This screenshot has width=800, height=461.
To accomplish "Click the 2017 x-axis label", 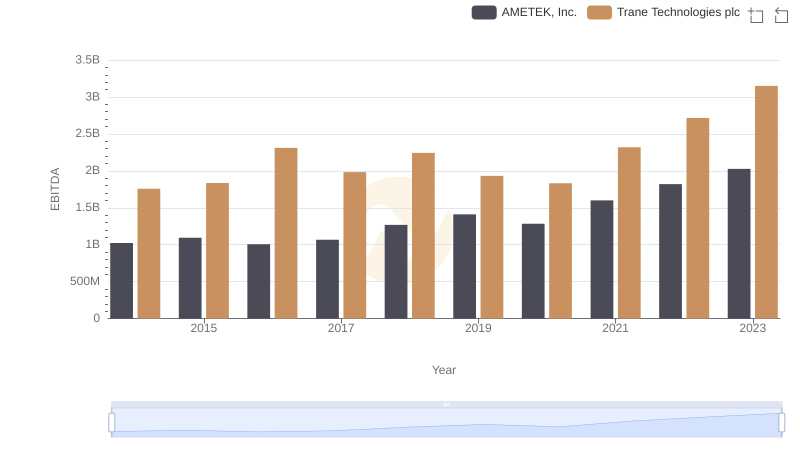I will 341,328.
